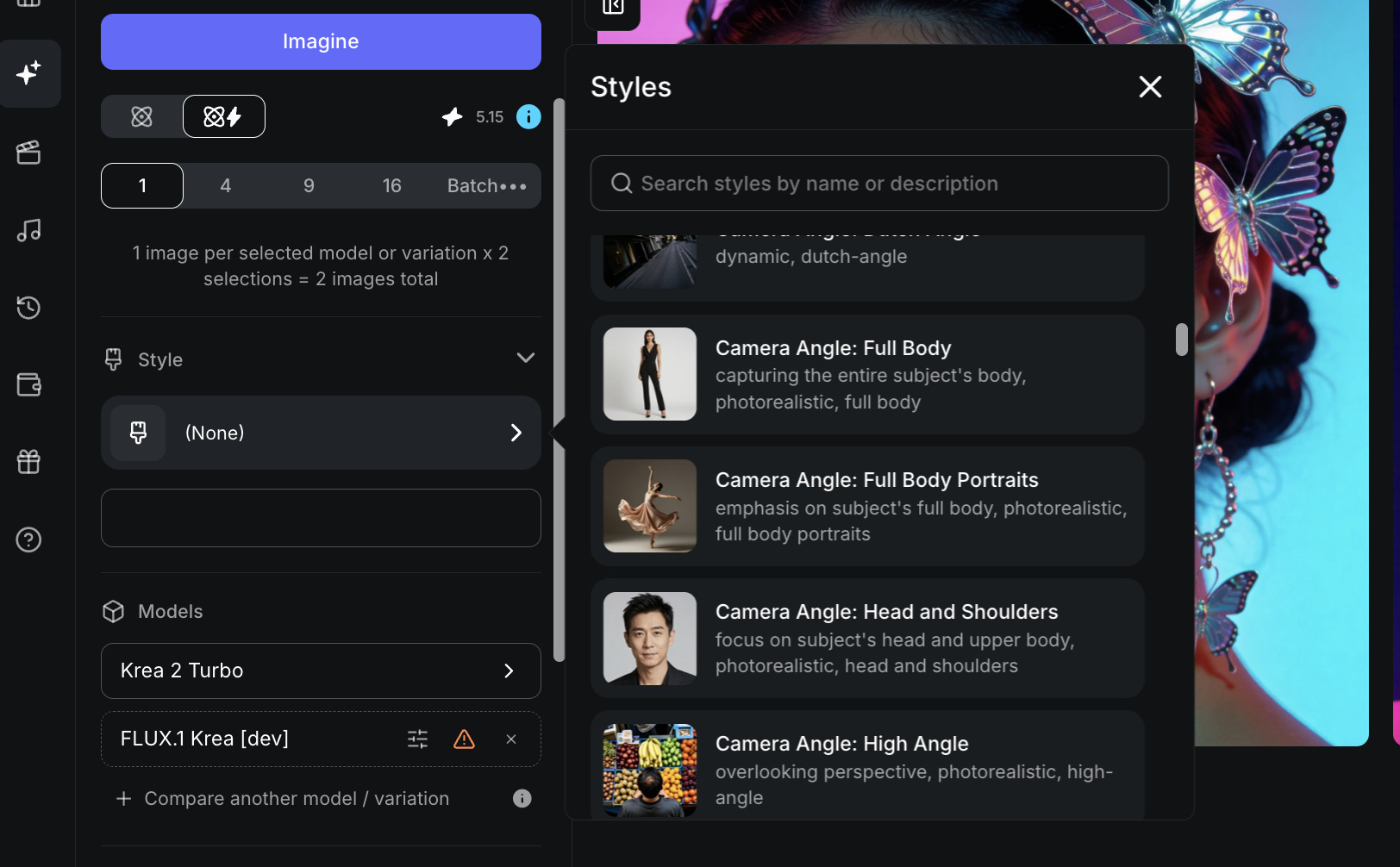Click the Style brush icon in (None) row

point(138,433)
